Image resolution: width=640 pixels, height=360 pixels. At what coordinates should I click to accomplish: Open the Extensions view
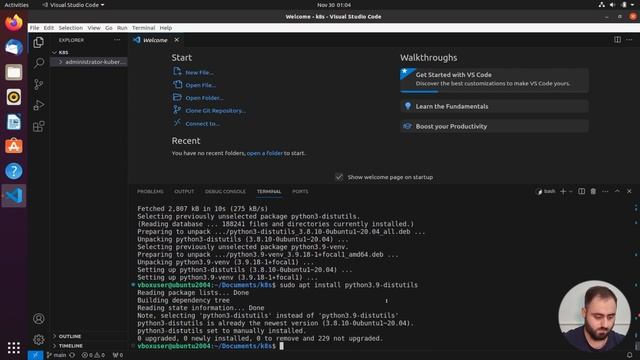[x=38, y=126]
